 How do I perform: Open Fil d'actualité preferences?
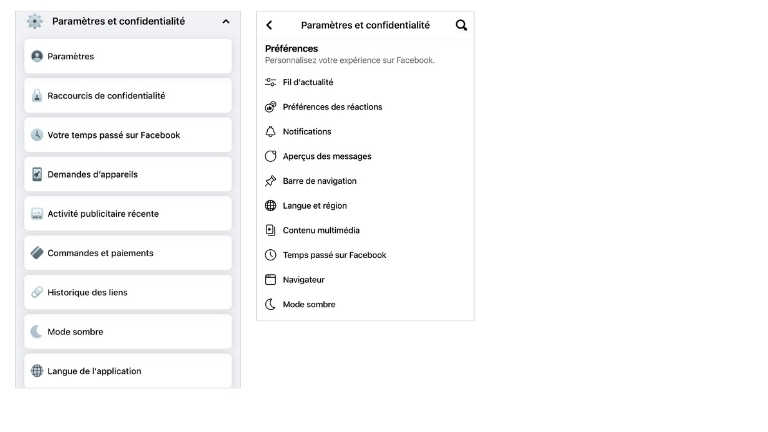[308, 82]
